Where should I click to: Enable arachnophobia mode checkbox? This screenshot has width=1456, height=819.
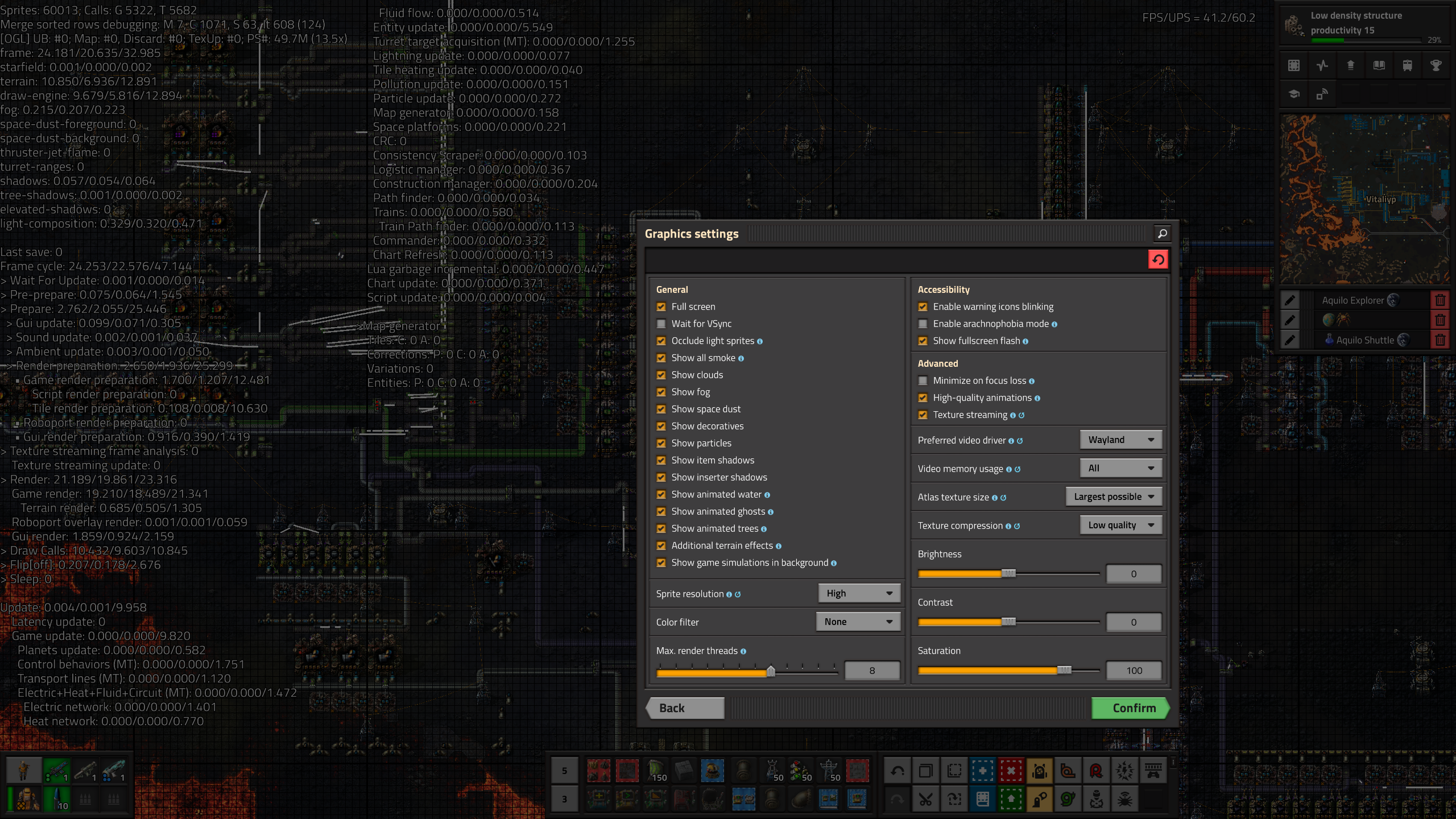[923, 324]
